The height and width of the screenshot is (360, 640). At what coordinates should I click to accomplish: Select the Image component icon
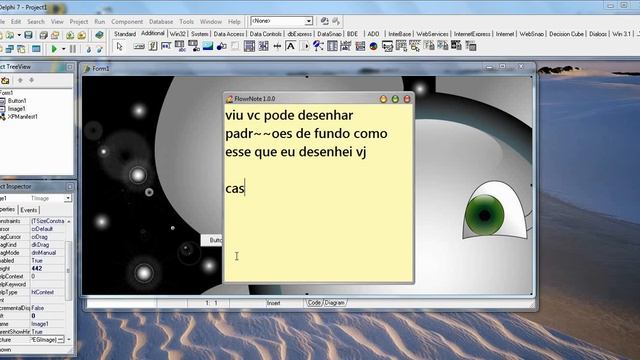coord(208,46)
